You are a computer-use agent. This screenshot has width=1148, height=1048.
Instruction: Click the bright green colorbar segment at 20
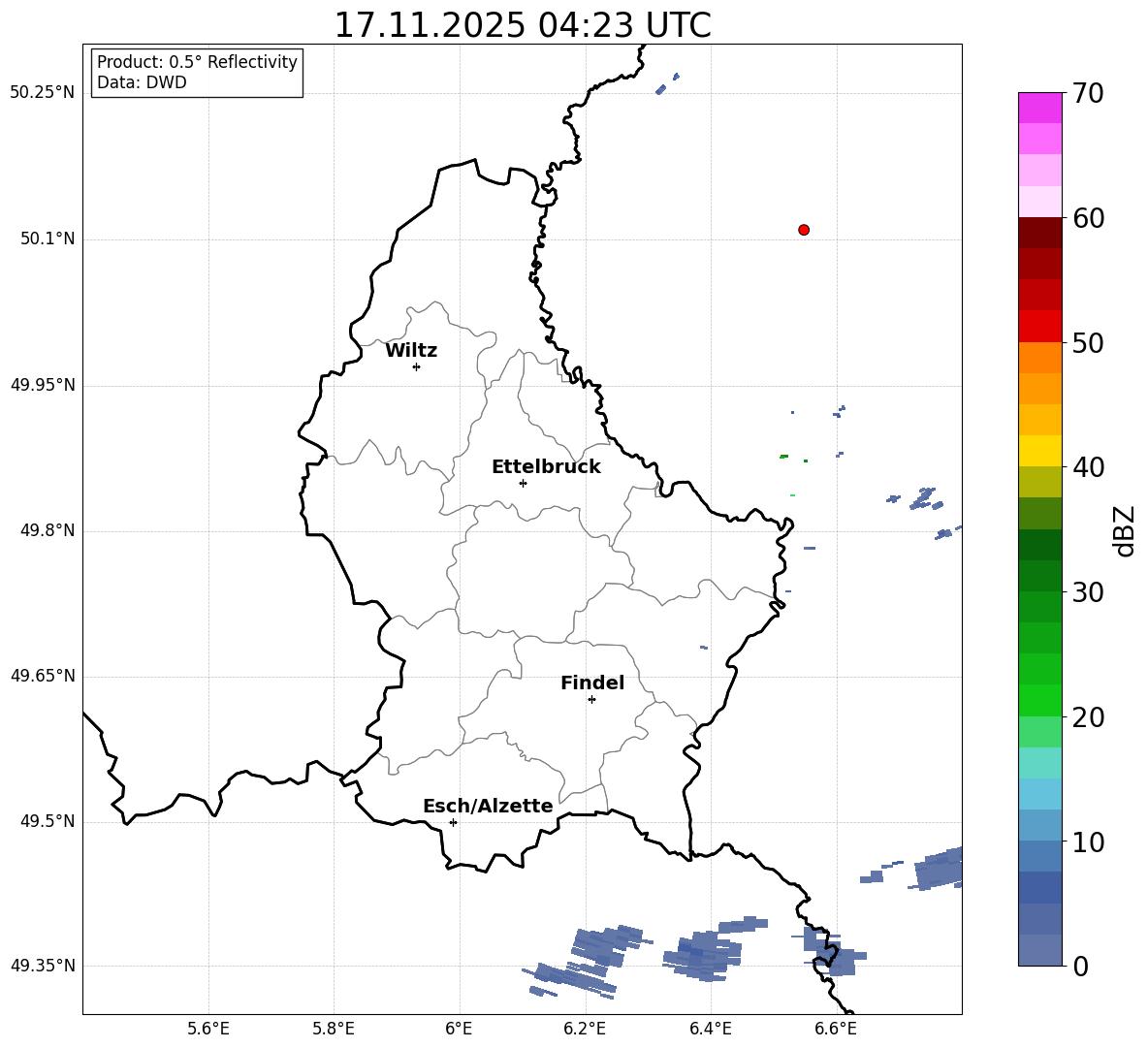(1039, 700)
